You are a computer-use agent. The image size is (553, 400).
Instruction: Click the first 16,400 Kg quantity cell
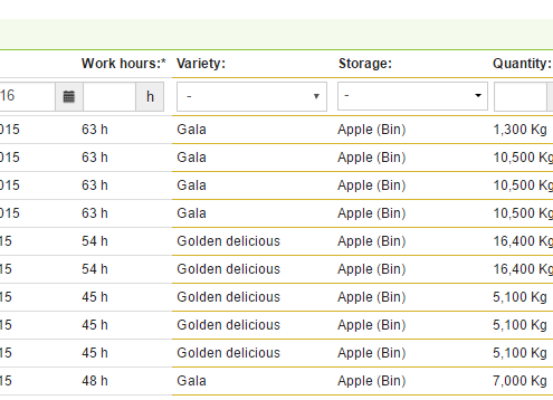coord(523,241)
